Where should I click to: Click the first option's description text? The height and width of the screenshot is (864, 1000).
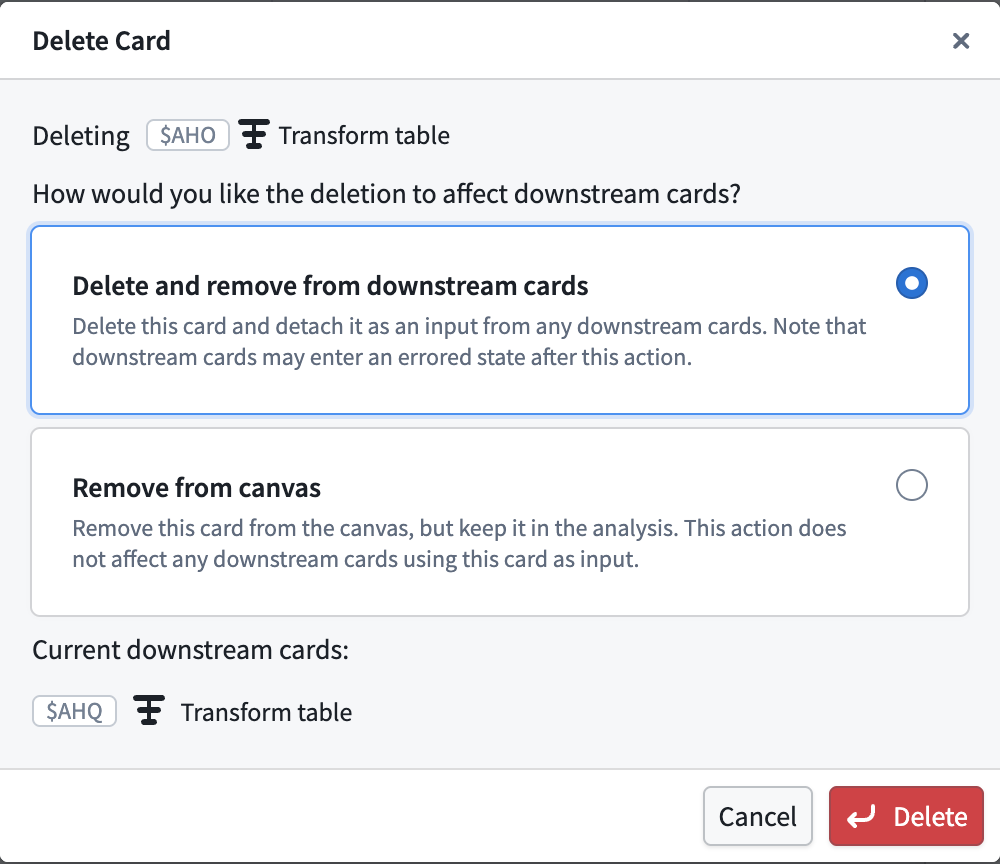[x=468, y=341]
